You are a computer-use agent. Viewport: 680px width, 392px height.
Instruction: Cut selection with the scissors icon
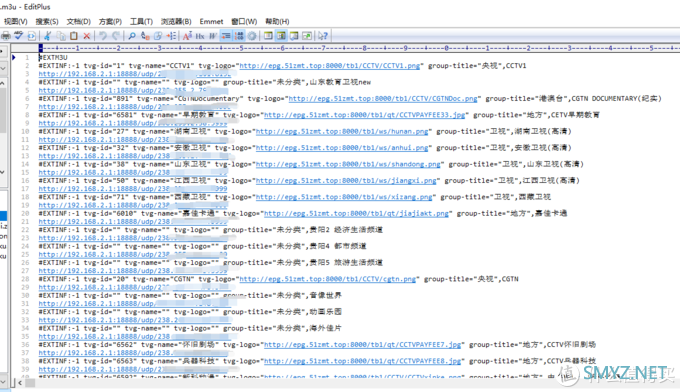pyautogui.click(x=48, y=36)
